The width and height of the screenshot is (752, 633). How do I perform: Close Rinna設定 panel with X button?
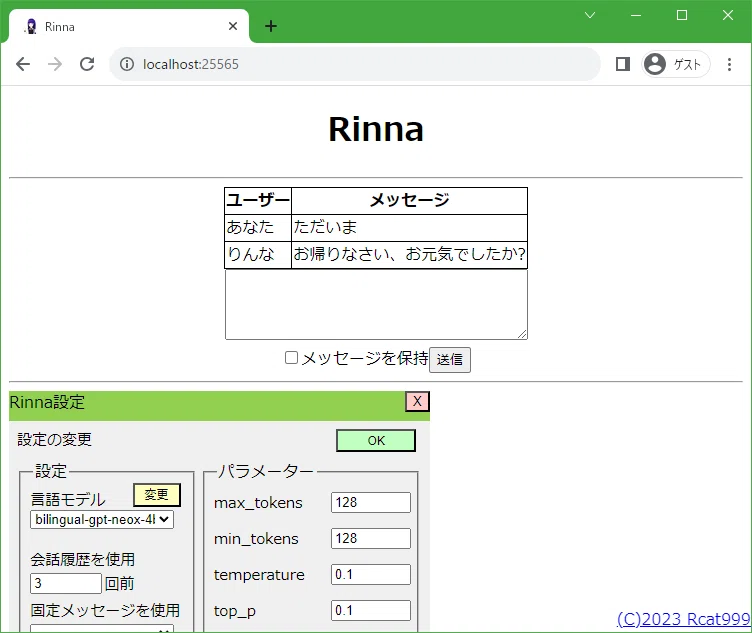pyautogui.click(x=417, y=401)
